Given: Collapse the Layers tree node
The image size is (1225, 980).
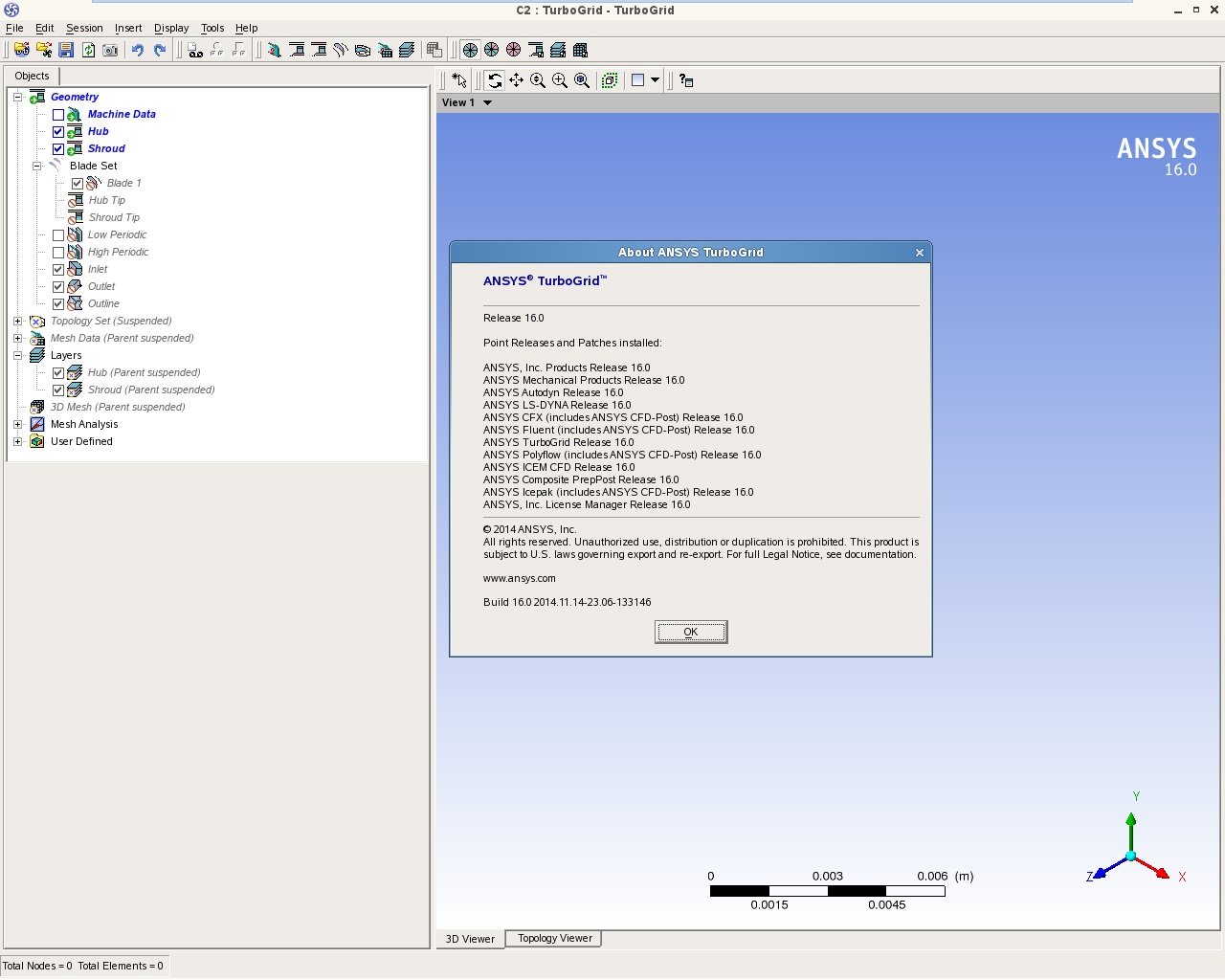Looking at the screenshot, I should click(x=17, y=355).
